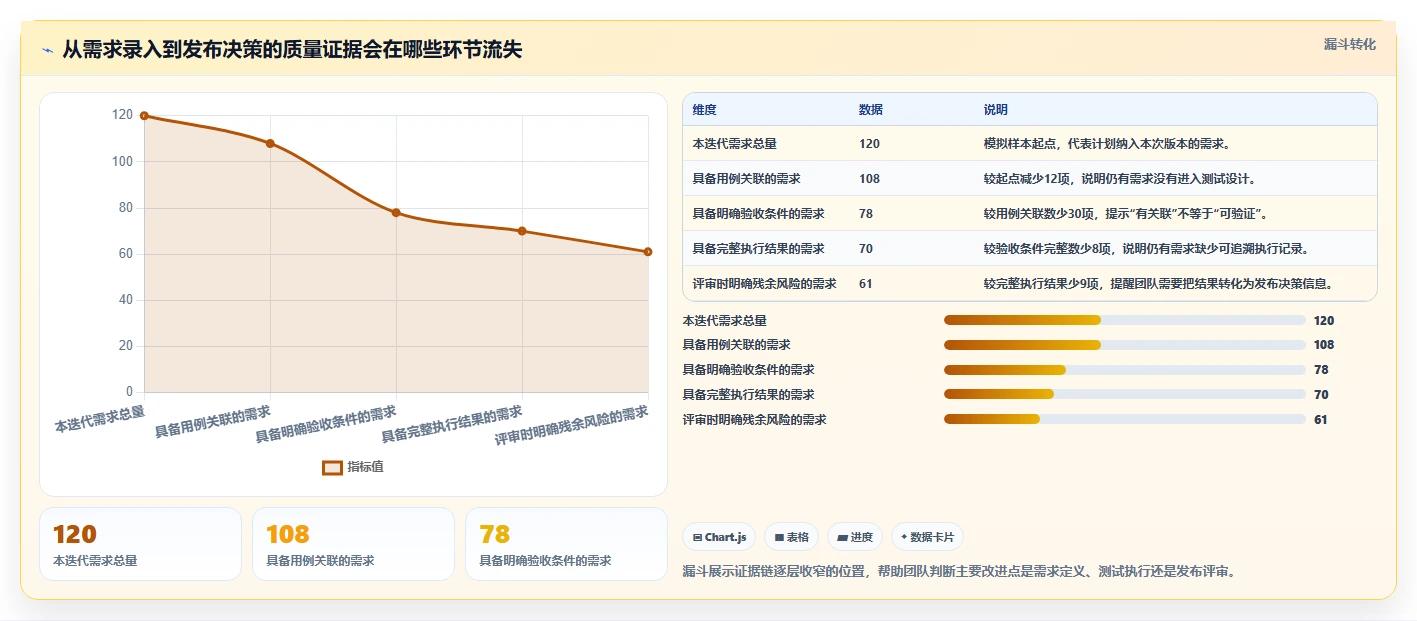Click the 表格 tag
This screenshot has height=621, width=1417.
(791, 537)
